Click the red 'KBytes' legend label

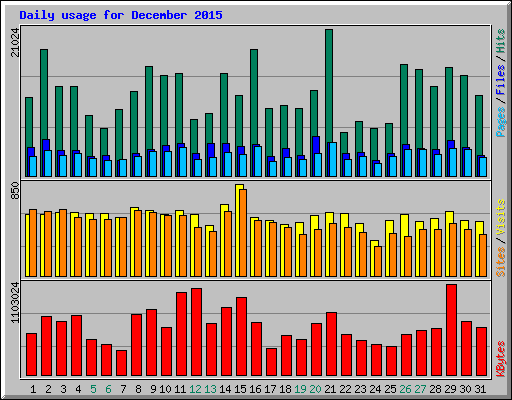click(500, 359)
